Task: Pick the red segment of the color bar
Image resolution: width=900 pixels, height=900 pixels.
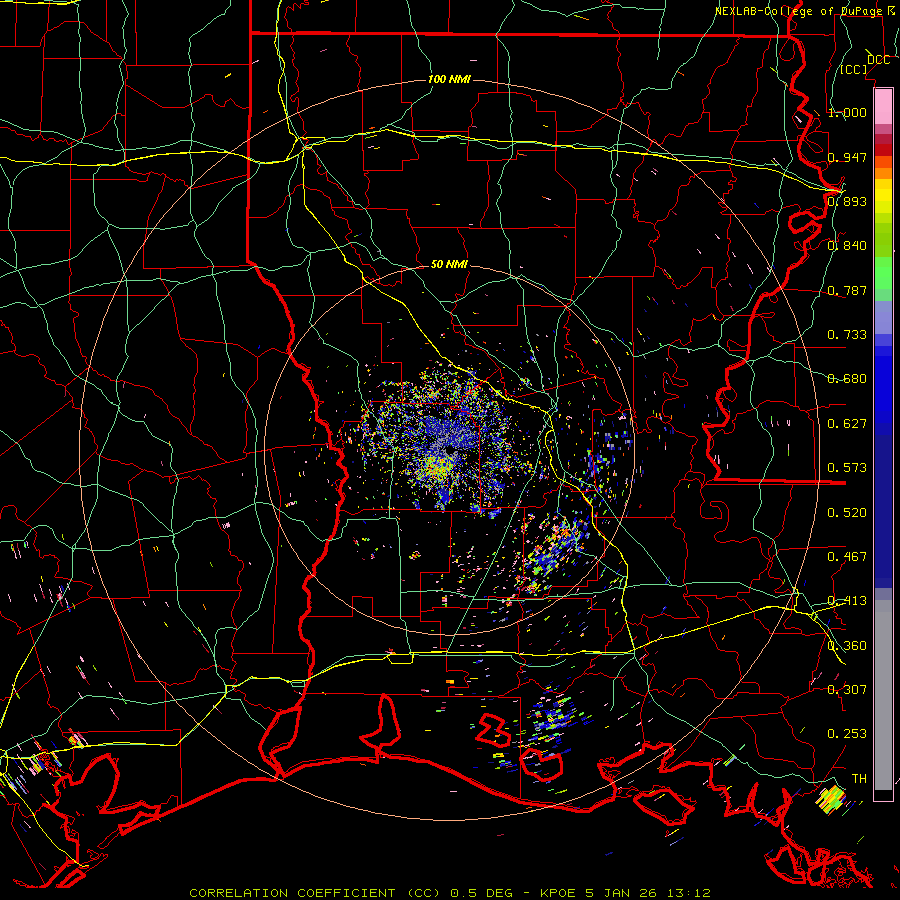Action: [883, 150]
